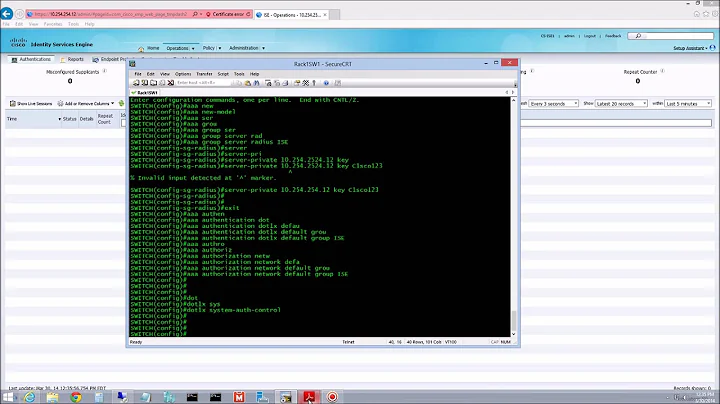Image resolution: width=720 pixels, height=404 pixels.
Task: Click the ISE Home icon
Action: pos(141,49)
